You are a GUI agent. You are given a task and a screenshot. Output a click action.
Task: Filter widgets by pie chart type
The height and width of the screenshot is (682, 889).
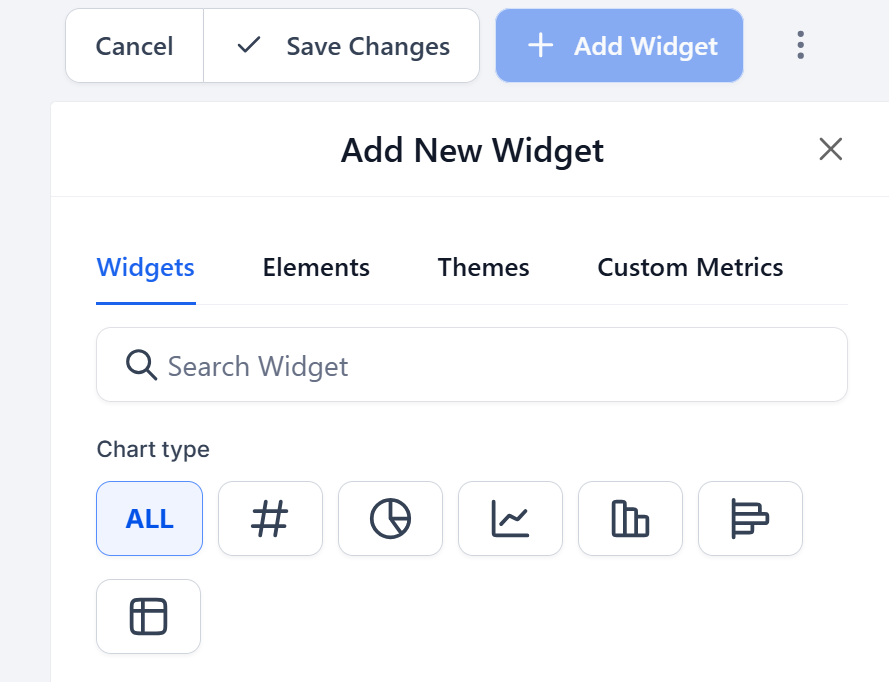(x=390, y=518)
